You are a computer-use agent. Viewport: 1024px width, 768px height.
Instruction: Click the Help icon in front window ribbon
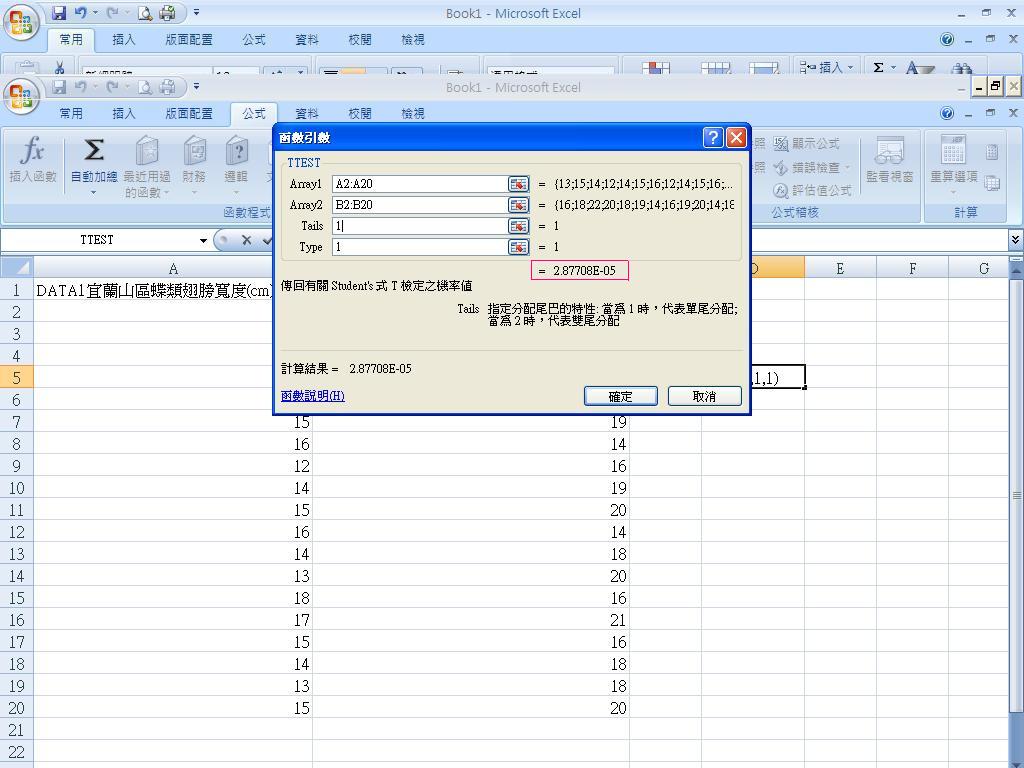coord(947,113)
